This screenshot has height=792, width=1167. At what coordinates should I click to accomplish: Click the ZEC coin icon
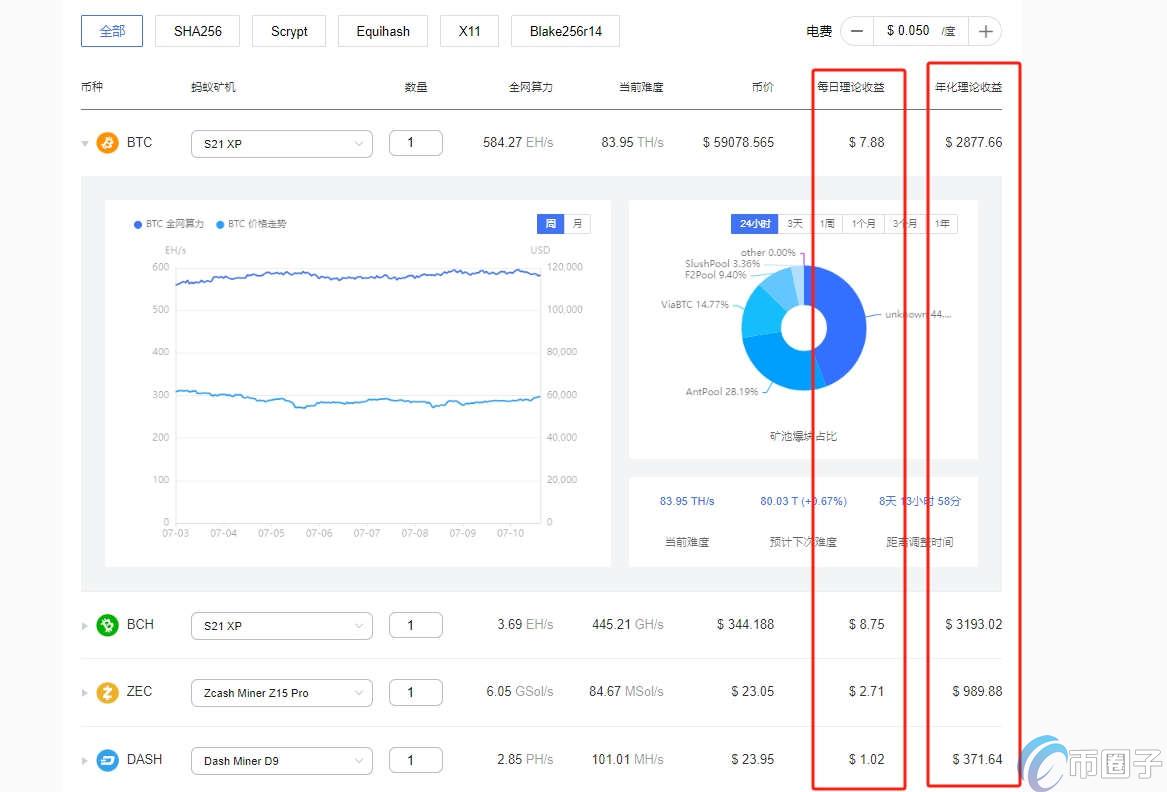click(107, 692)
